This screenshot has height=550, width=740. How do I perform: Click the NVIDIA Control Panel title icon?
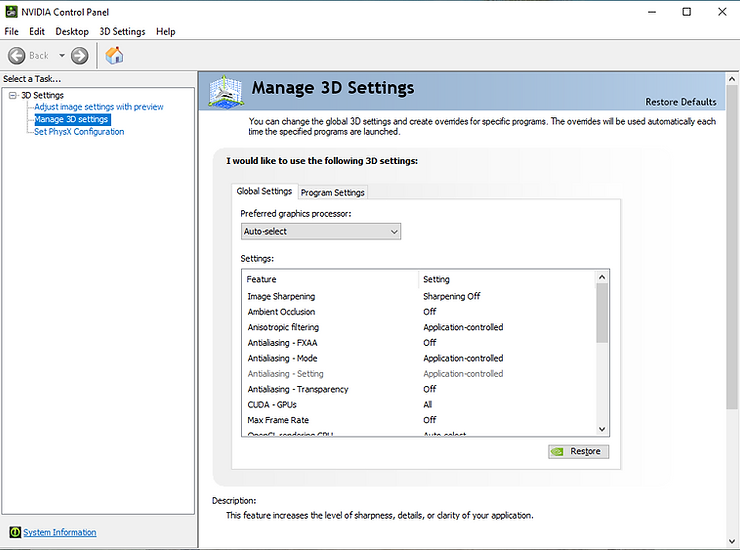(x=11, y=12)
